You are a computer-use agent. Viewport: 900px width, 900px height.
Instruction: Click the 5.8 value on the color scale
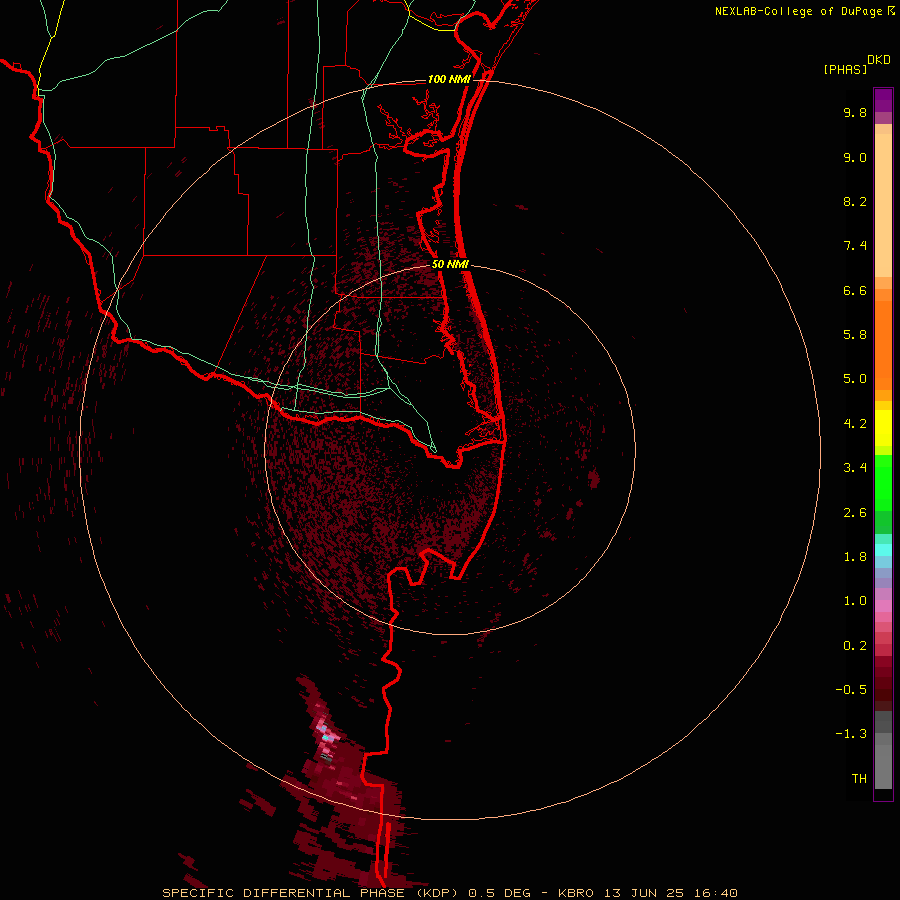855,335
